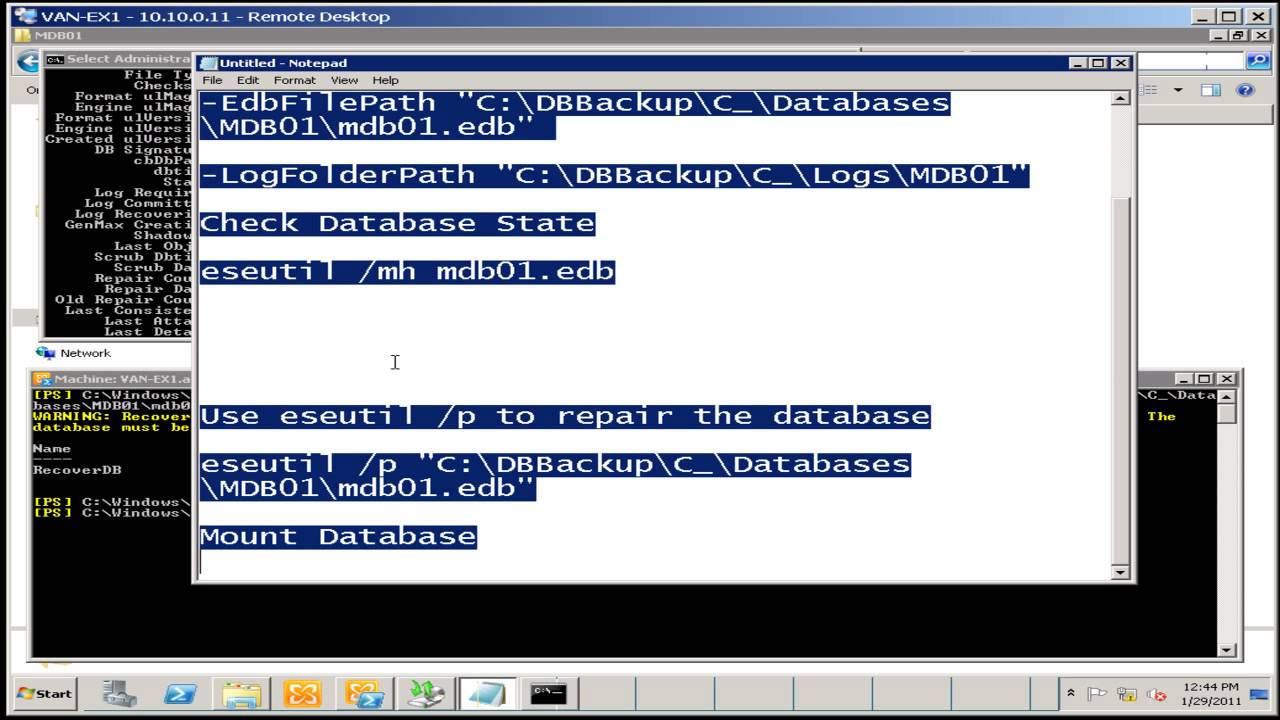The image size is (1280, 720).
Task: Open the Notepad Help menu
Action: (x=385, y=80)
